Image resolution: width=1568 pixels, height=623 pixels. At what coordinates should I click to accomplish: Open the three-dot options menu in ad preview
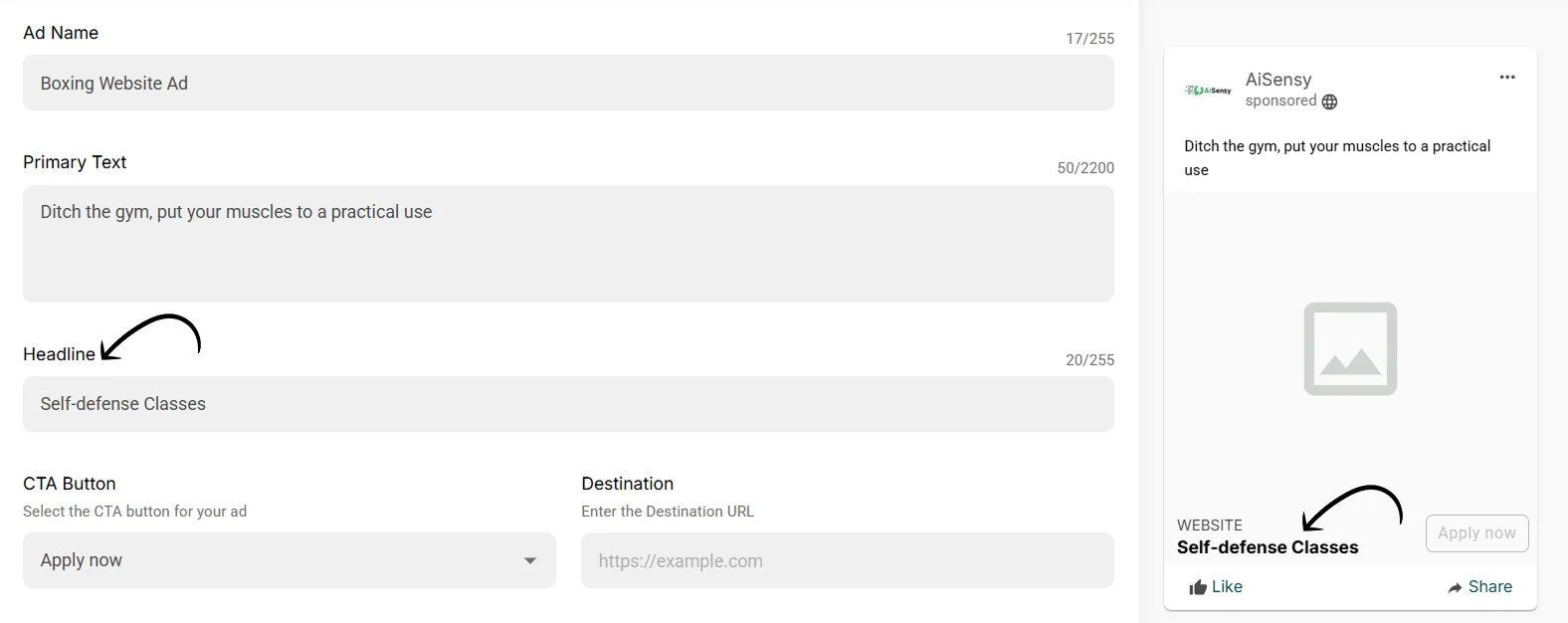1507,78
